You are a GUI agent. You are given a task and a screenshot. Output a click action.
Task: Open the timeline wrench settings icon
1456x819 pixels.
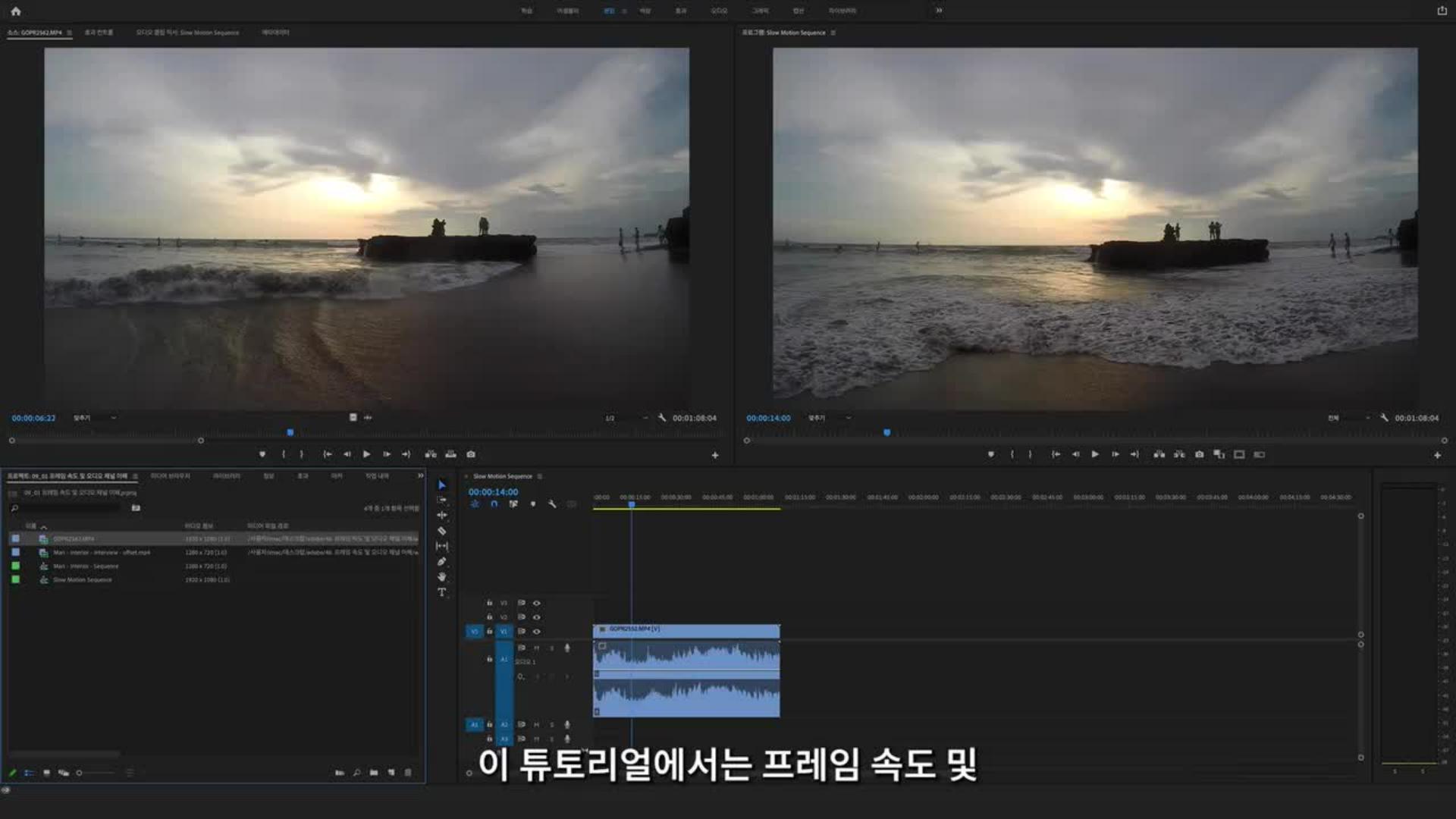552,504
